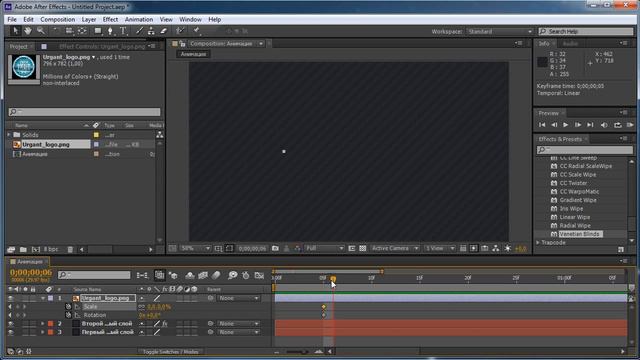Select the Clone Stamp tool
The width and height of the screenshot is (640, 360).
[151, 31]
